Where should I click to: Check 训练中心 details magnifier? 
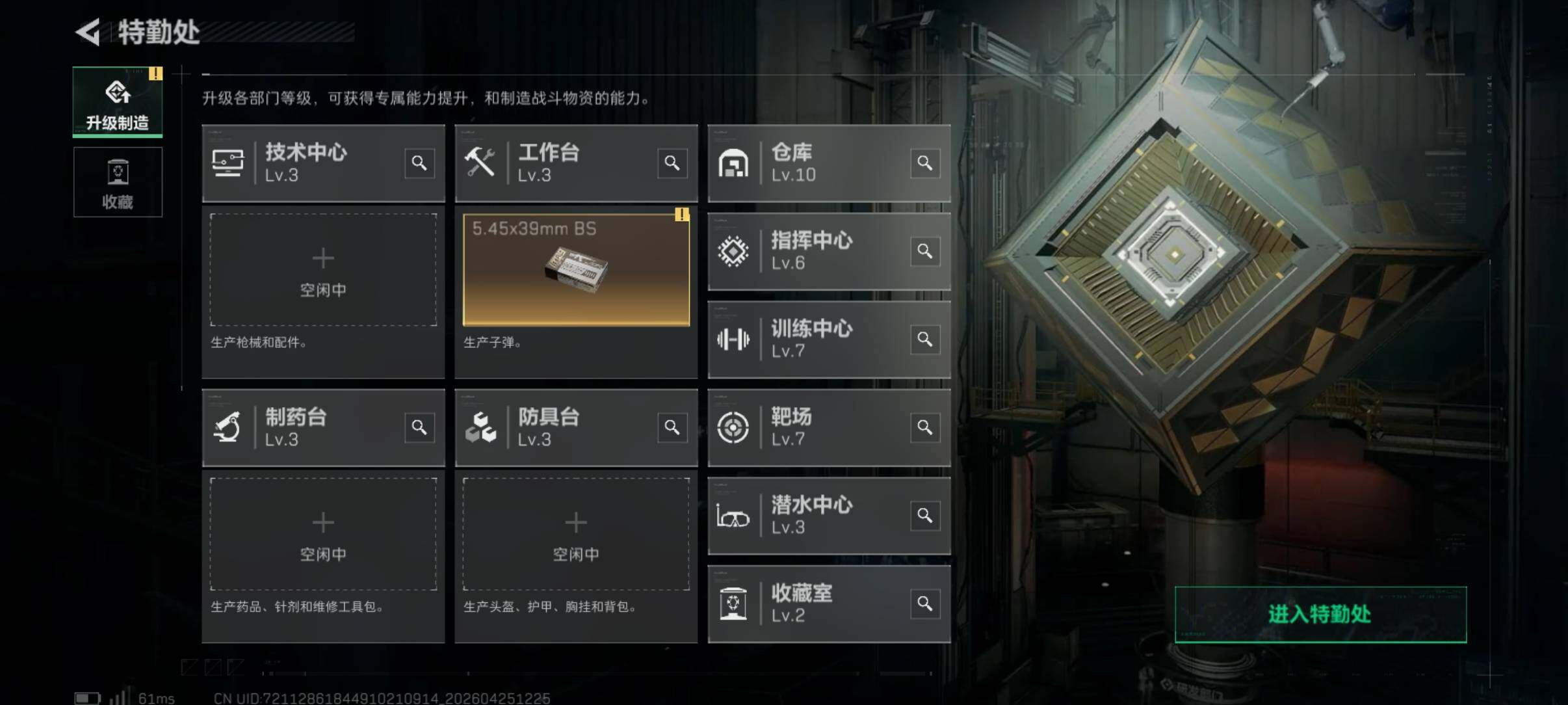925,339
